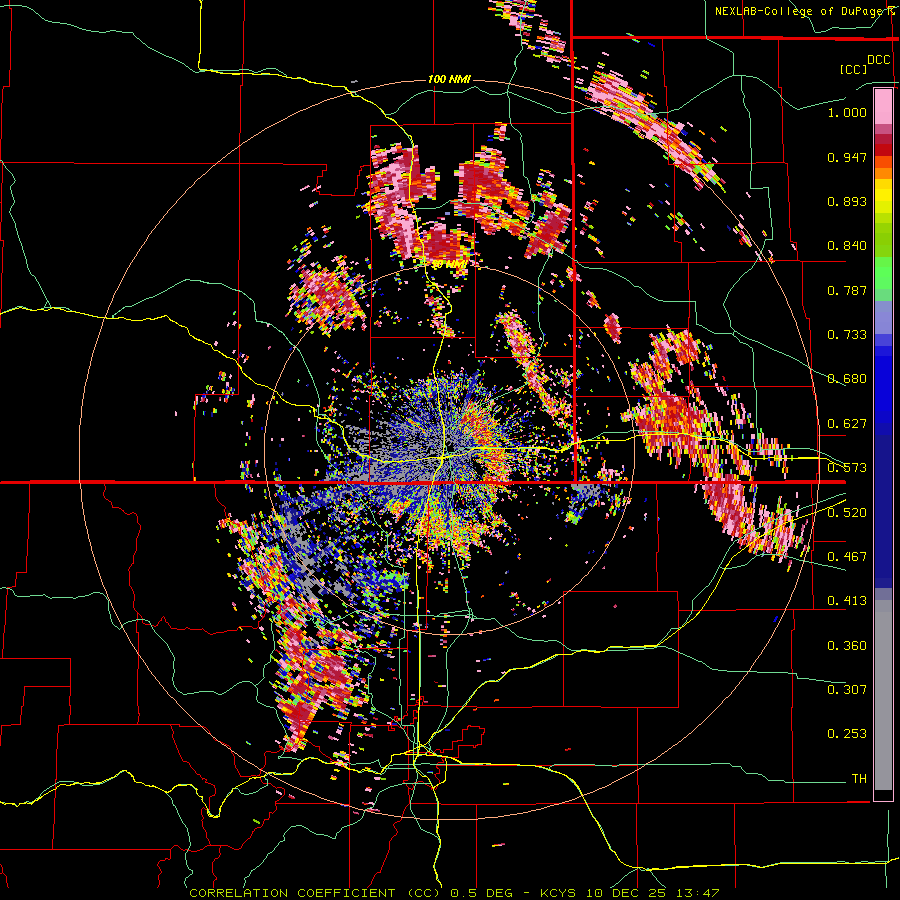Select the 0.573 legend value
This screenshot has width=900, height=900.
[x=847, y=468]
